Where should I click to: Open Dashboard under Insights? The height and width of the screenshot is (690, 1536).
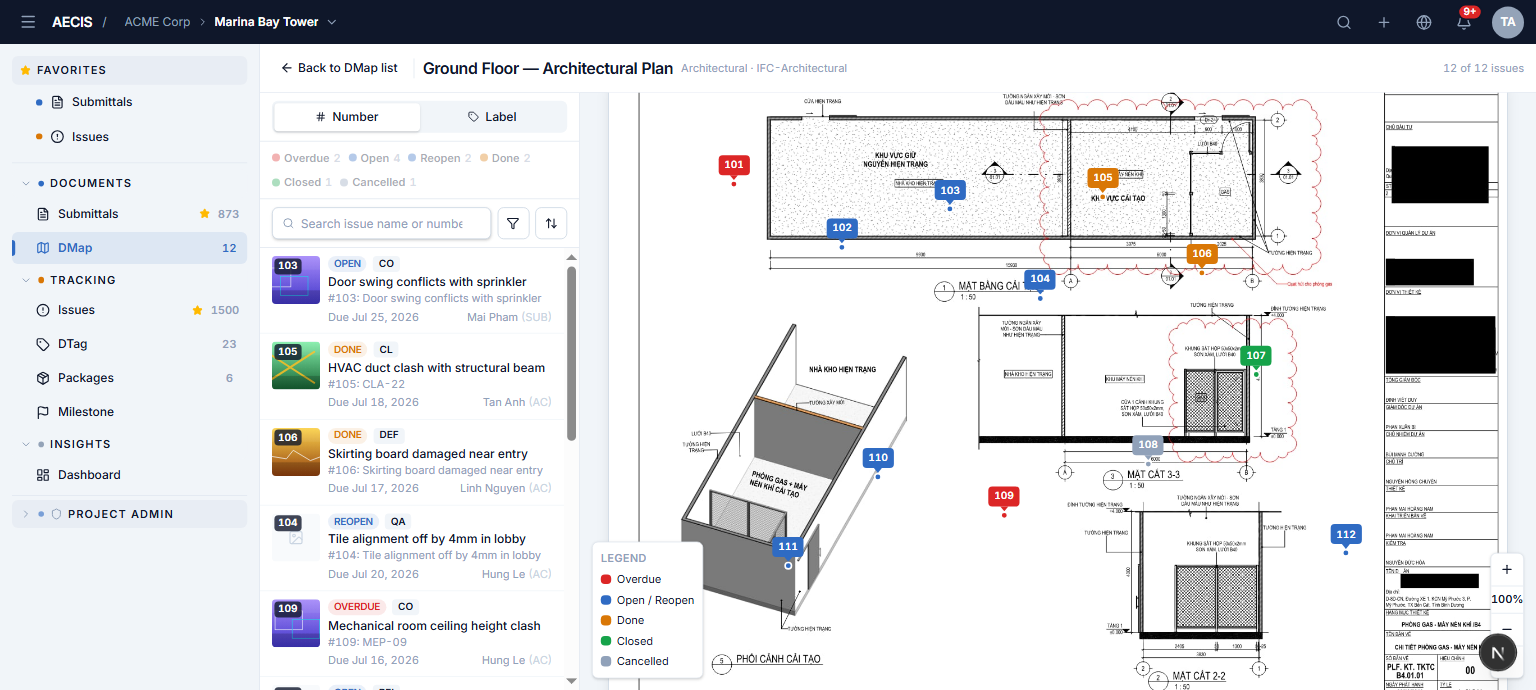[x=129, y=475]
